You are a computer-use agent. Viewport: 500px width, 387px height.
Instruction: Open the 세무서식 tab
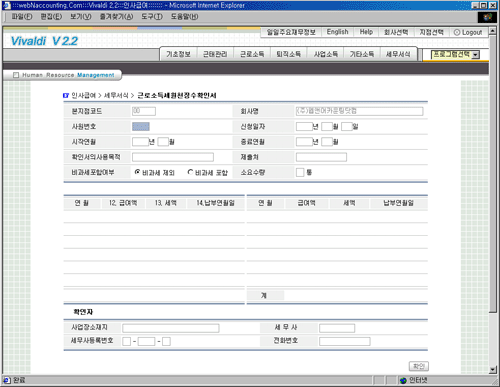pos(398,54)
